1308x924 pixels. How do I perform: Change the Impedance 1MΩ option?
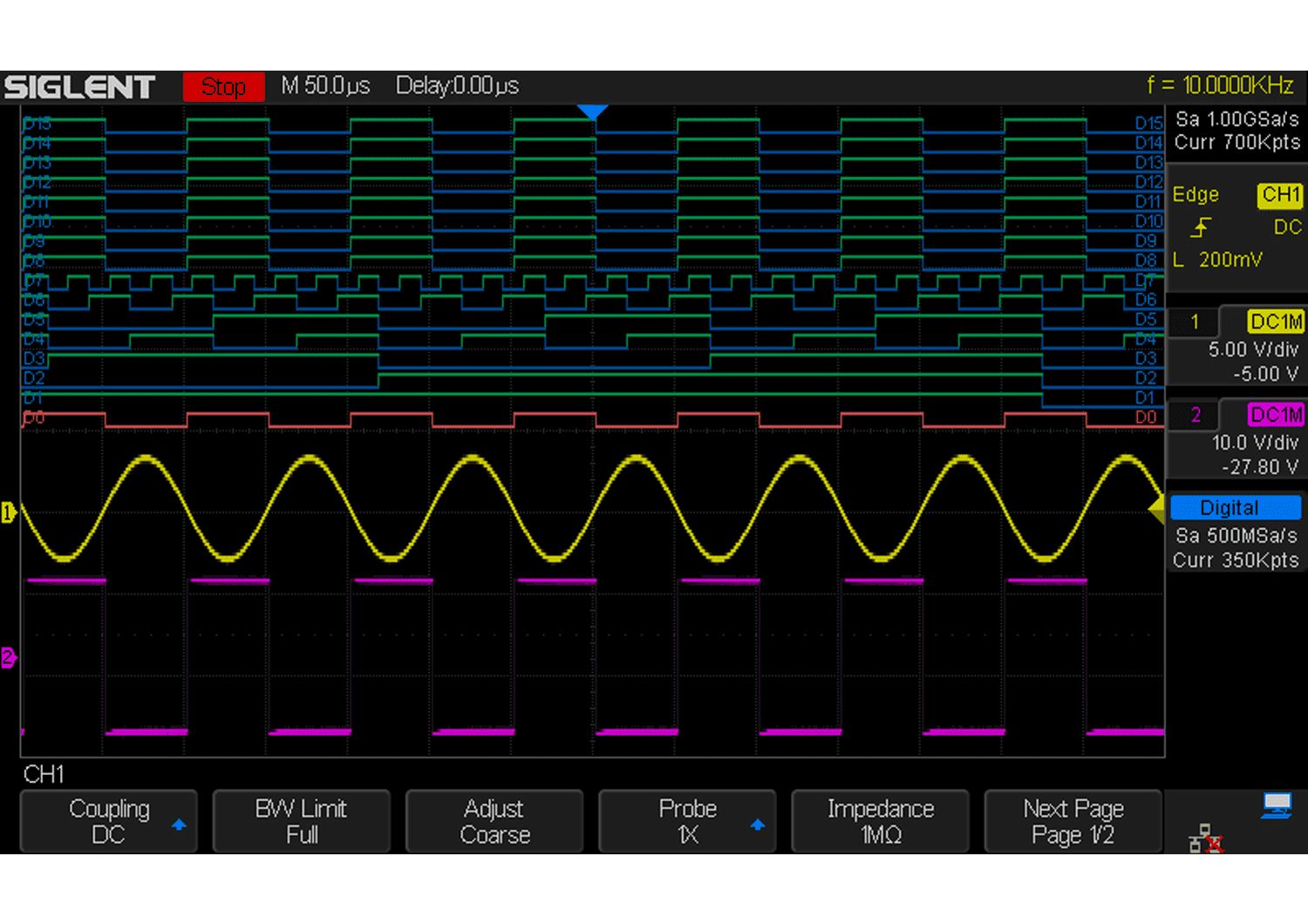click(x=880, y=821)
